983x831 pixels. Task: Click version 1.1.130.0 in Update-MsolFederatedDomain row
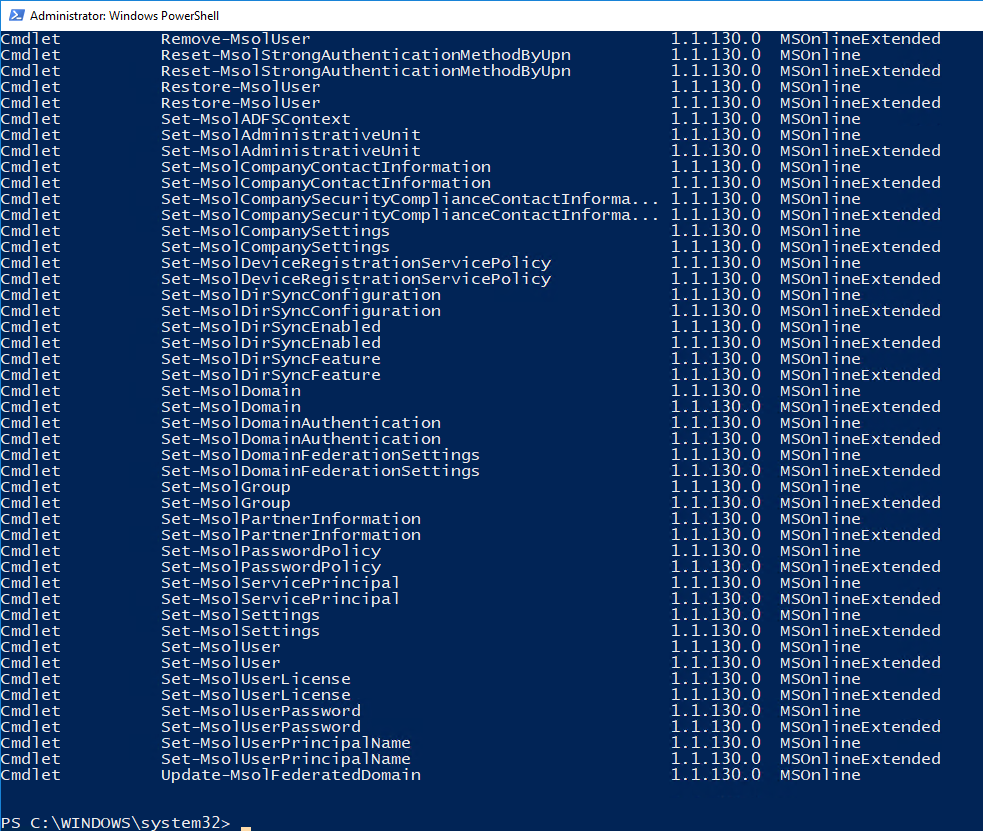(716, 775)
